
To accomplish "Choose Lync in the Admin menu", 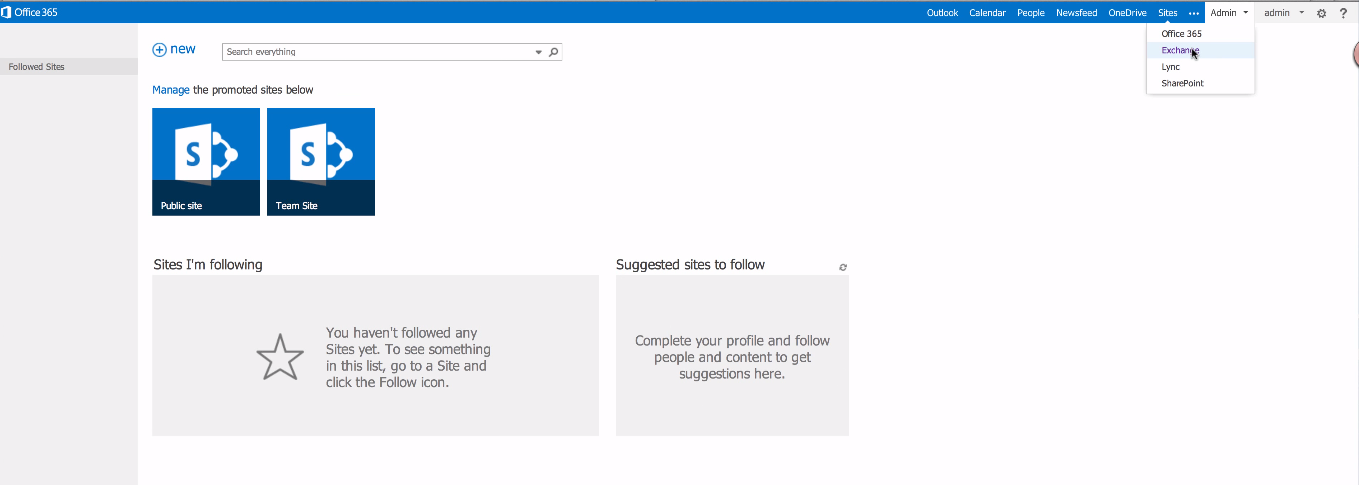I will 1170,67.
